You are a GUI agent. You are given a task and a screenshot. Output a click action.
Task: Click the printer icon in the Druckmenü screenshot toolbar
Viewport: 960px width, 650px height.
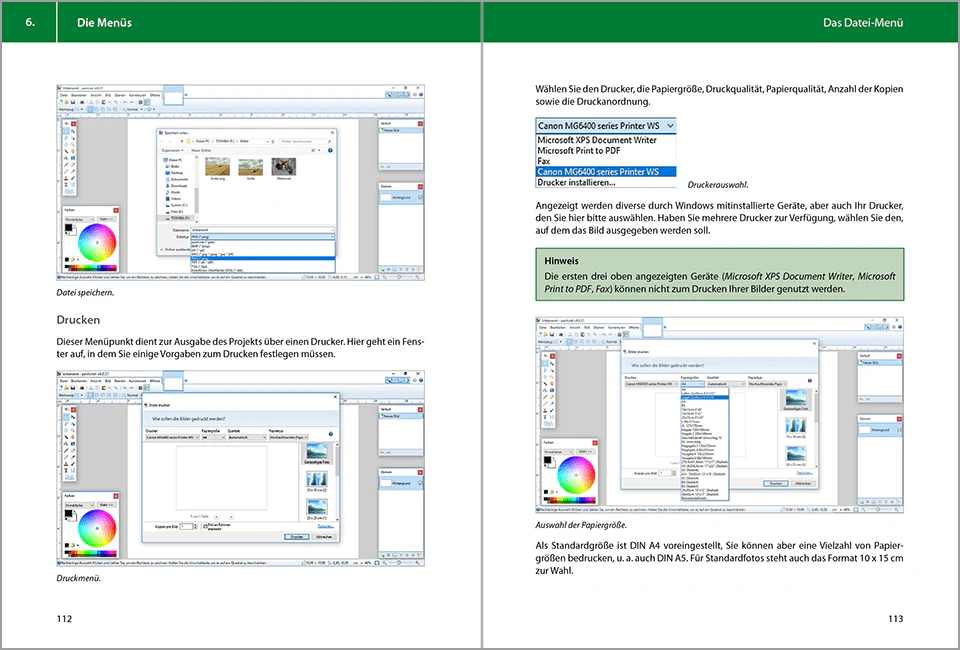coord(83,388)
